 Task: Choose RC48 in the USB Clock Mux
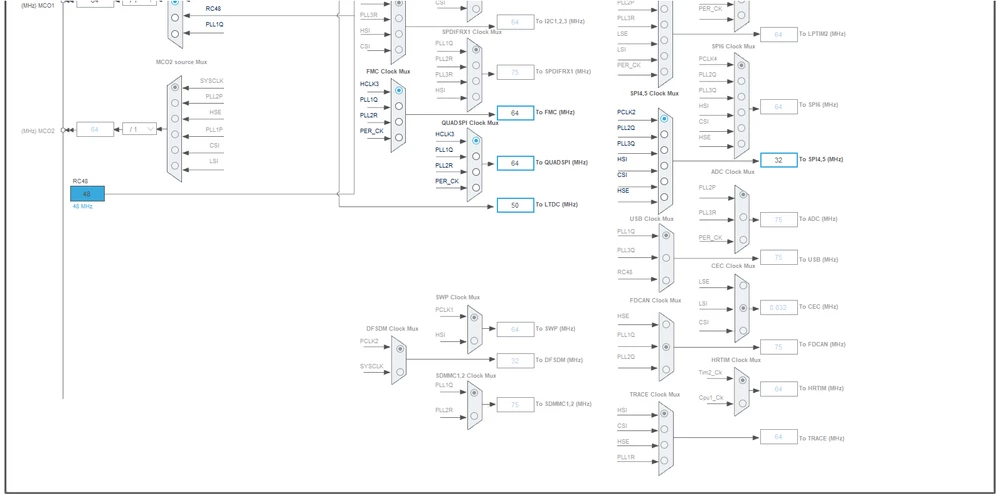pyautogui.click(x=666, y=280)
